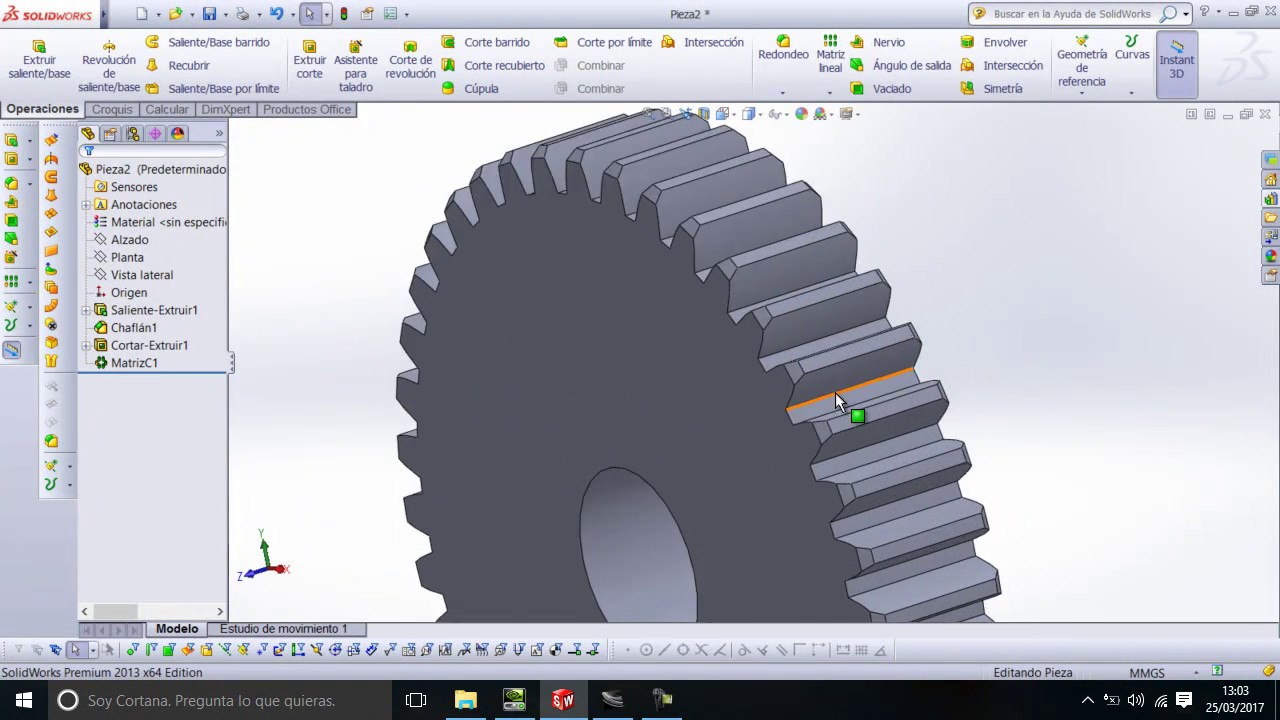Choose Ángulo de salida command

pos(901,65)
